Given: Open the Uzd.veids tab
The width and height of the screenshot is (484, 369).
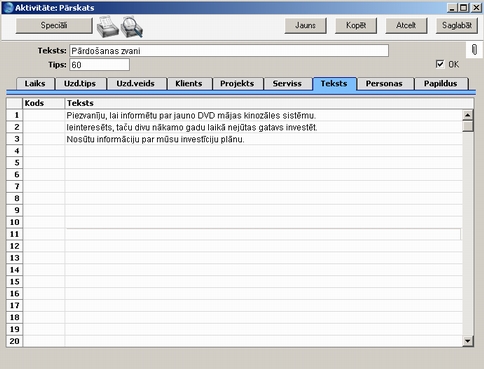Looking at the screenshot, I should (x=136, y=83).
